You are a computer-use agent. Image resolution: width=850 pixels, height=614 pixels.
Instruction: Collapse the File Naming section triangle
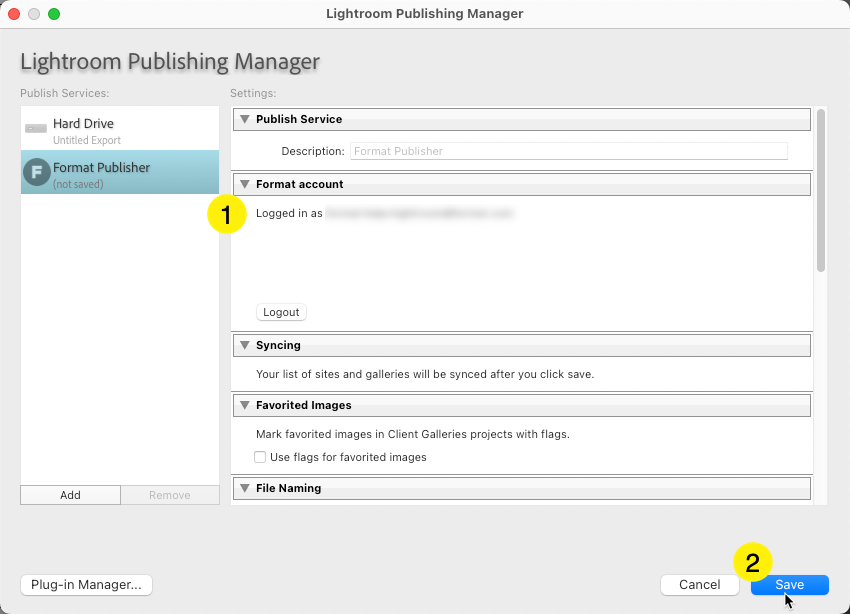pyautogui.click(x=245, y=488)
